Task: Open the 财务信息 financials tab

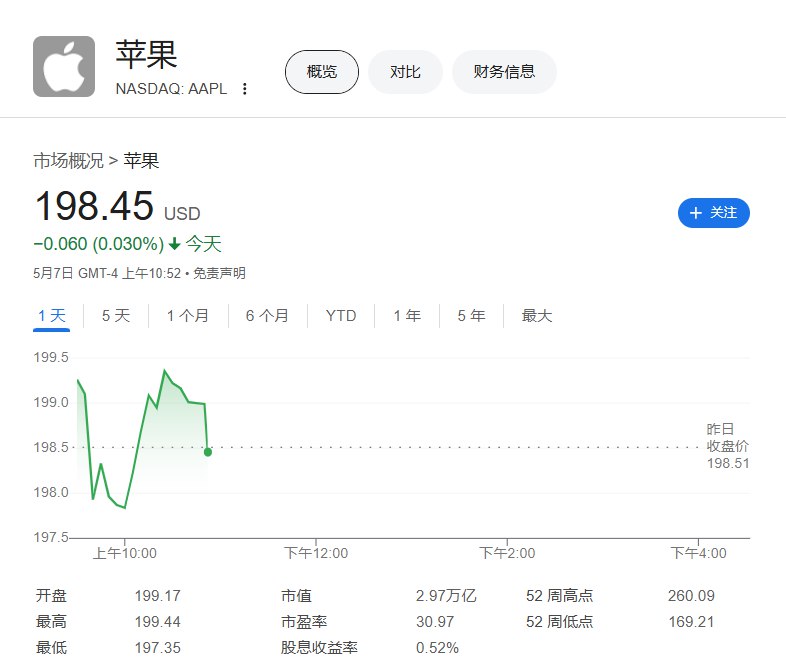Action: [504, 72]
